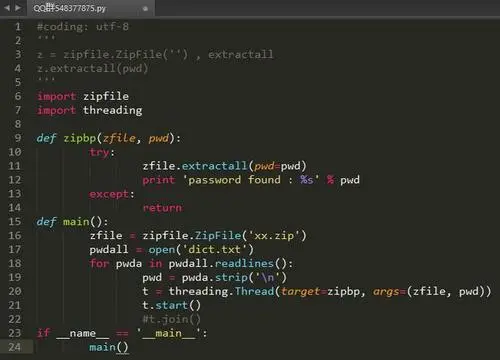The height and width of the screenshot is (360, 500).
Task: Click threading.Thread on line 20
Action: pos(221,291)
